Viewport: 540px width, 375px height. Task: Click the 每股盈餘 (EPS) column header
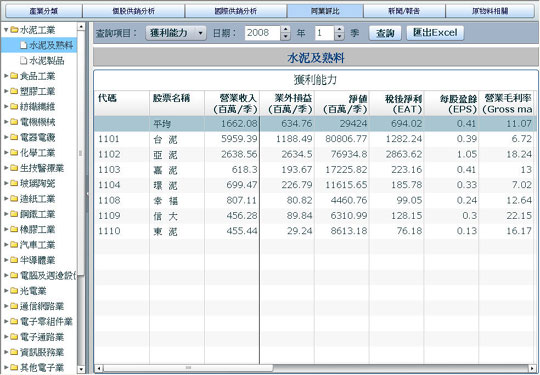click(451, 103)
